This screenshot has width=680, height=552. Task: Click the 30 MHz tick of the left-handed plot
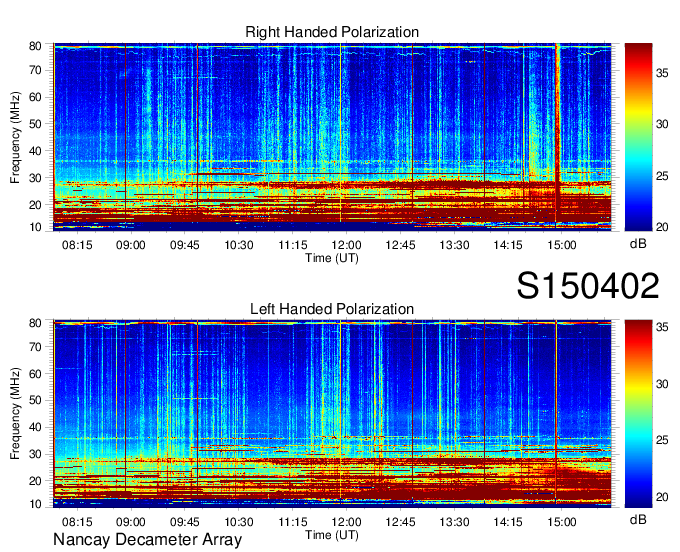click(x=35, y=454)
